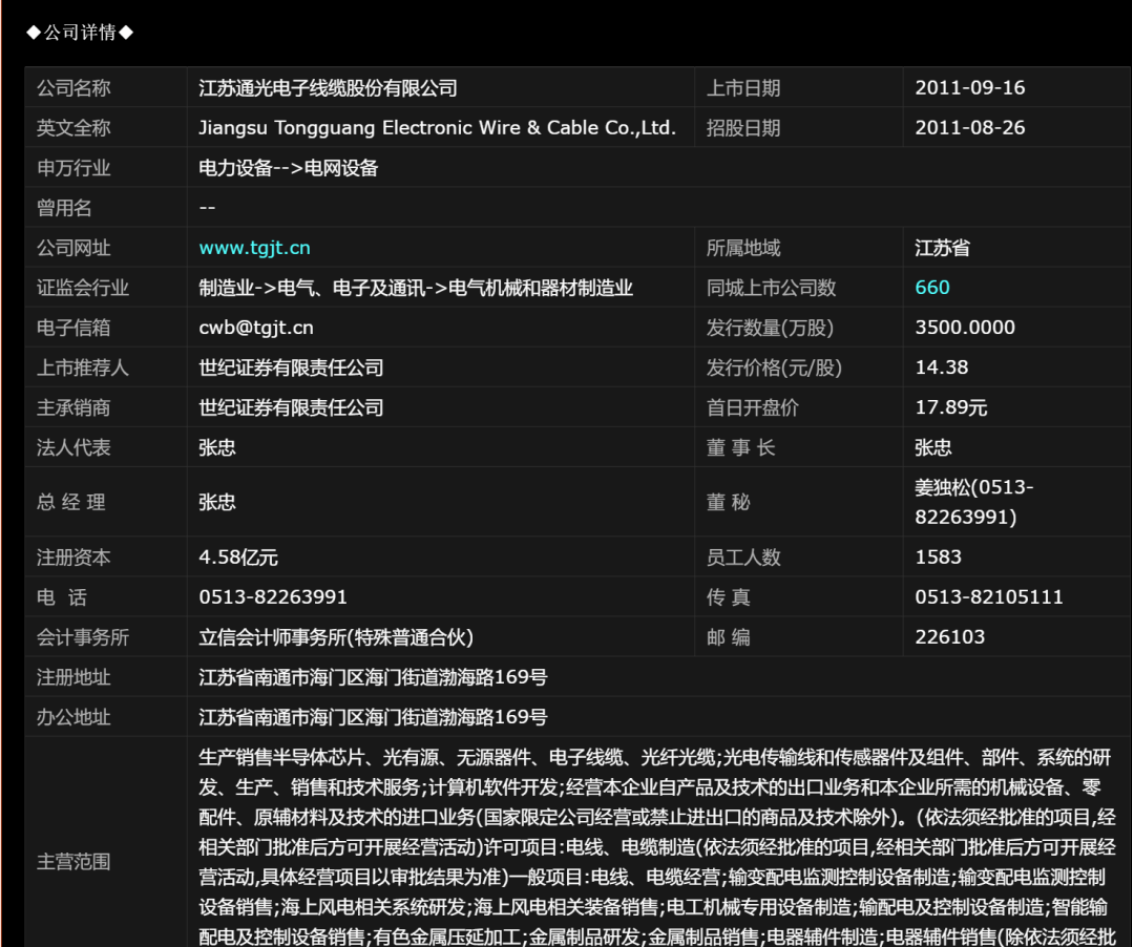Select the company name 江苏通光电子线缆股份有限公司

(x=328, y=88)
